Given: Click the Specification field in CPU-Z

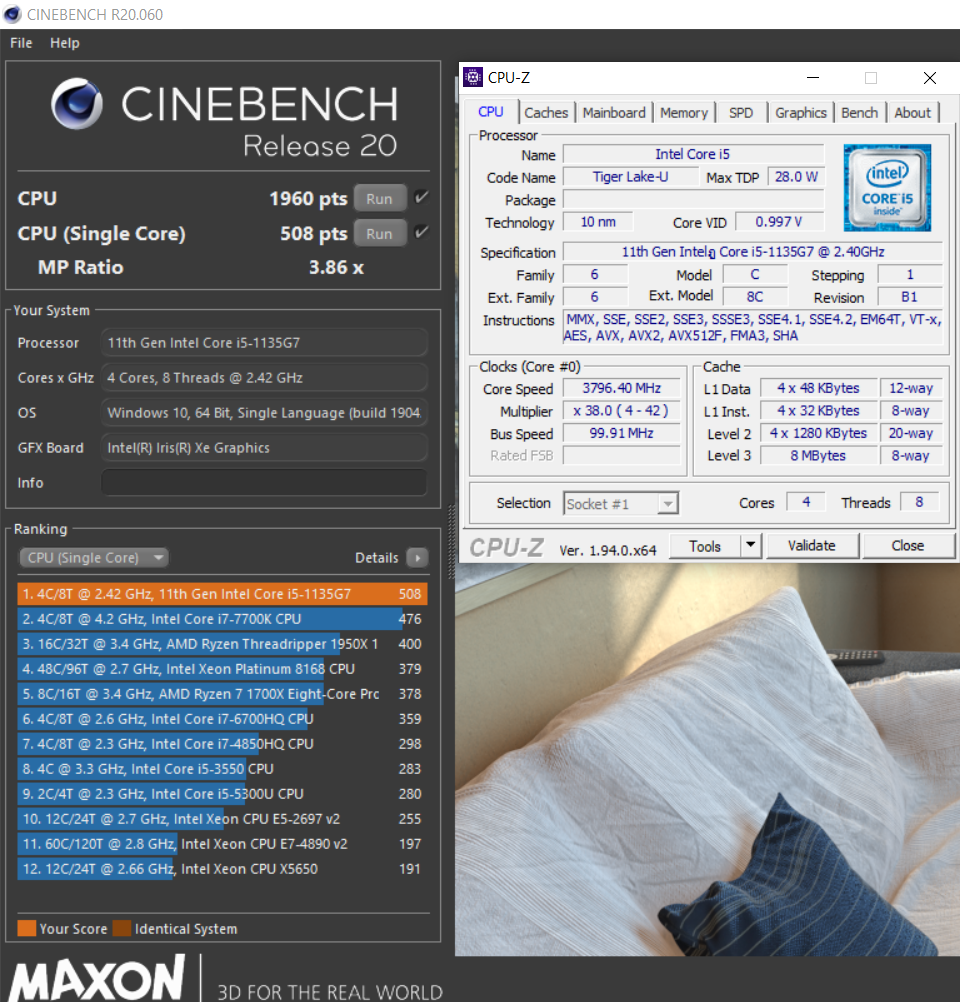Looking at the screenshot, I should click(753, 252).
